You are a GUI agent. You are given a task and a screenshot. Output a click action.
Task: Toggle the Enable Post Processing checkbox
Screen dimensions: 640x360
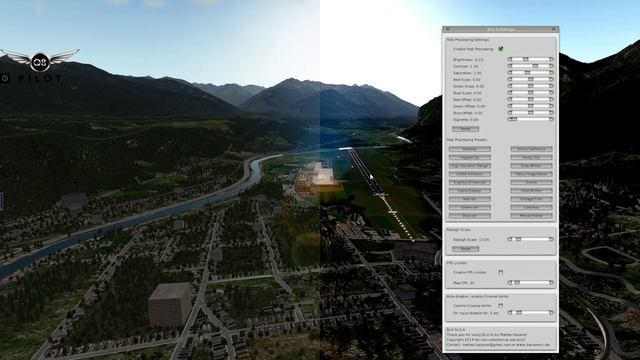pos(500,49)
